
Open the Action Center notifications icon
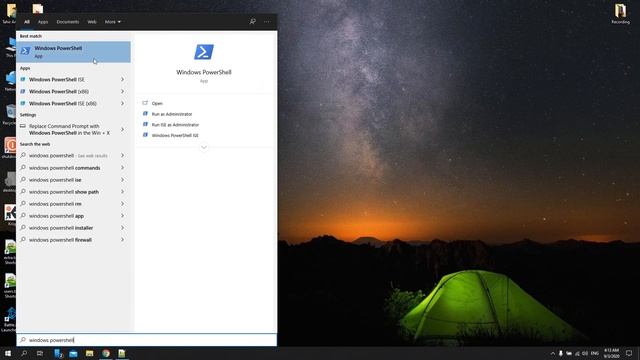pyautogui.click(x=629, y=353)
